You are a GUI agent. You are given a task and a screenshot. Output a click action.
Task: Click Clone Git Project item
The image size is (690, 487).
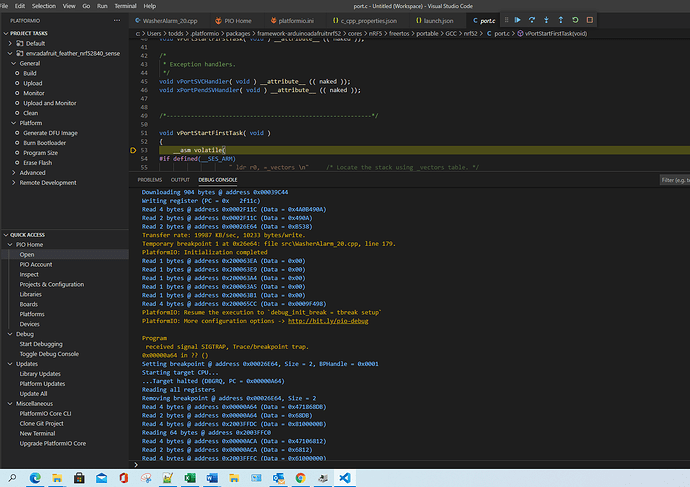click(x=41, y=424)
